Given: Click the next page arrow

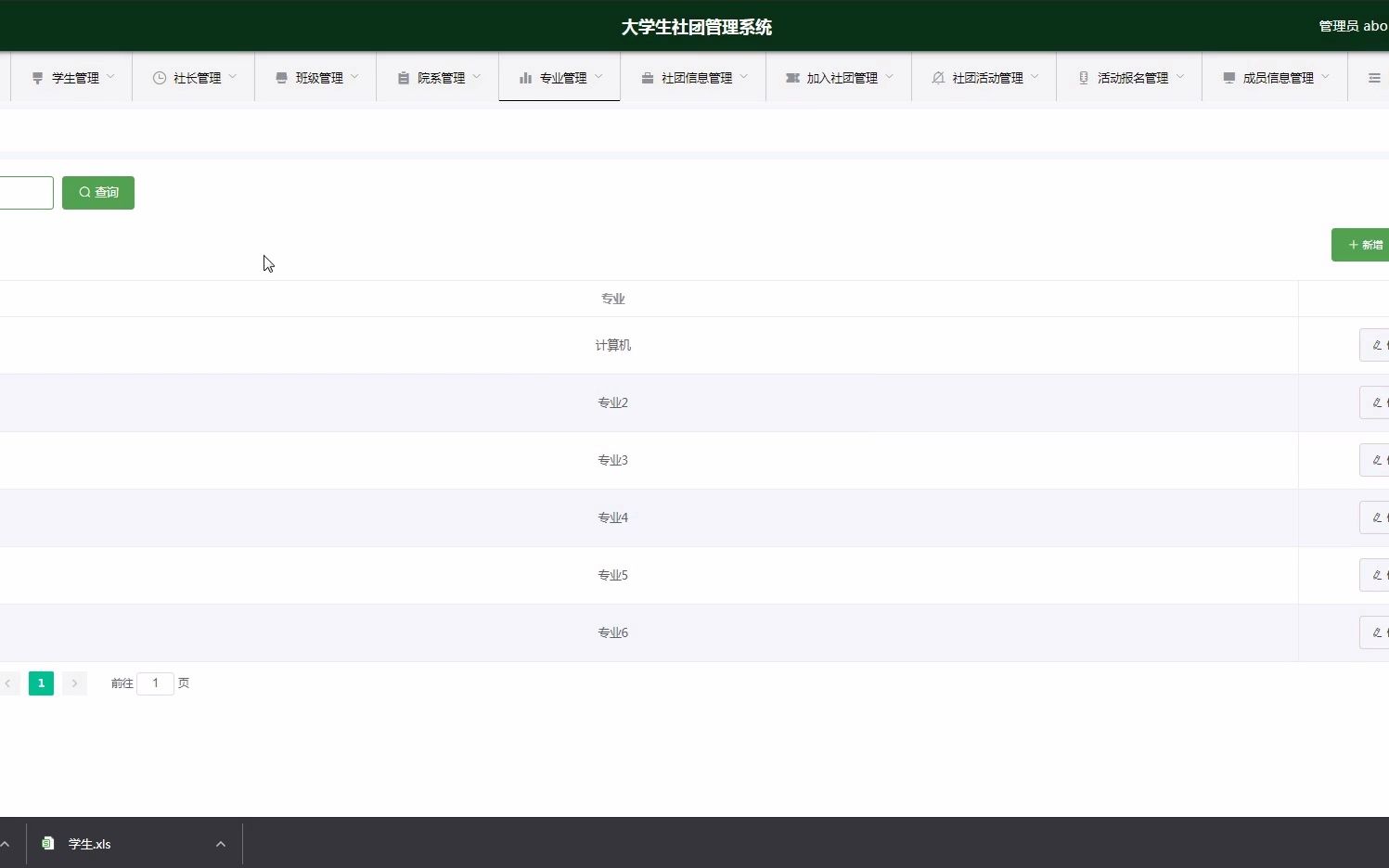Looking at the screenshot, I should tap(75, 683).
